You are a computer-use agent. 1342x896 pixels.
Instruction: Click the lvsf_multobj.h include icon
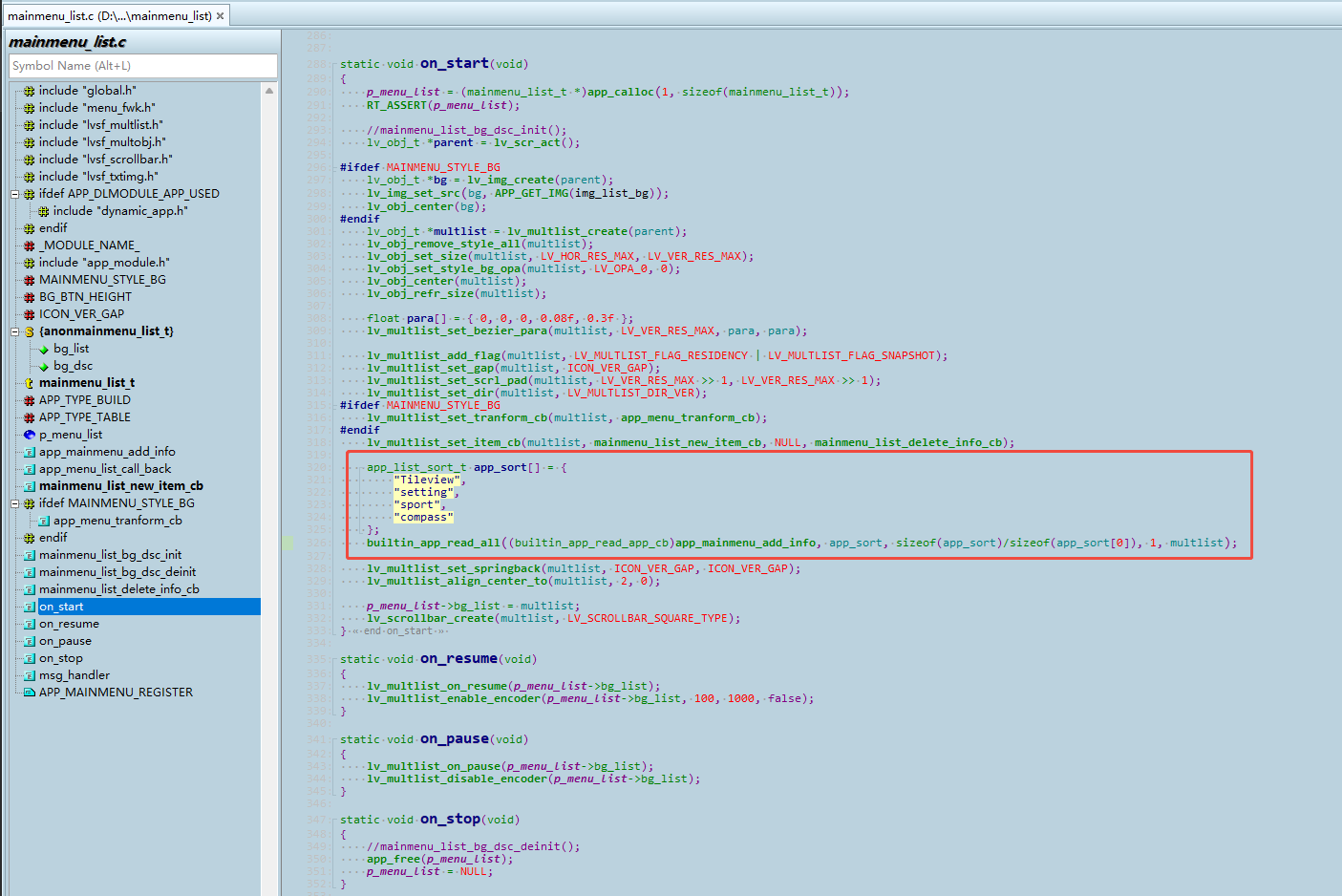[x=30, y=142]
